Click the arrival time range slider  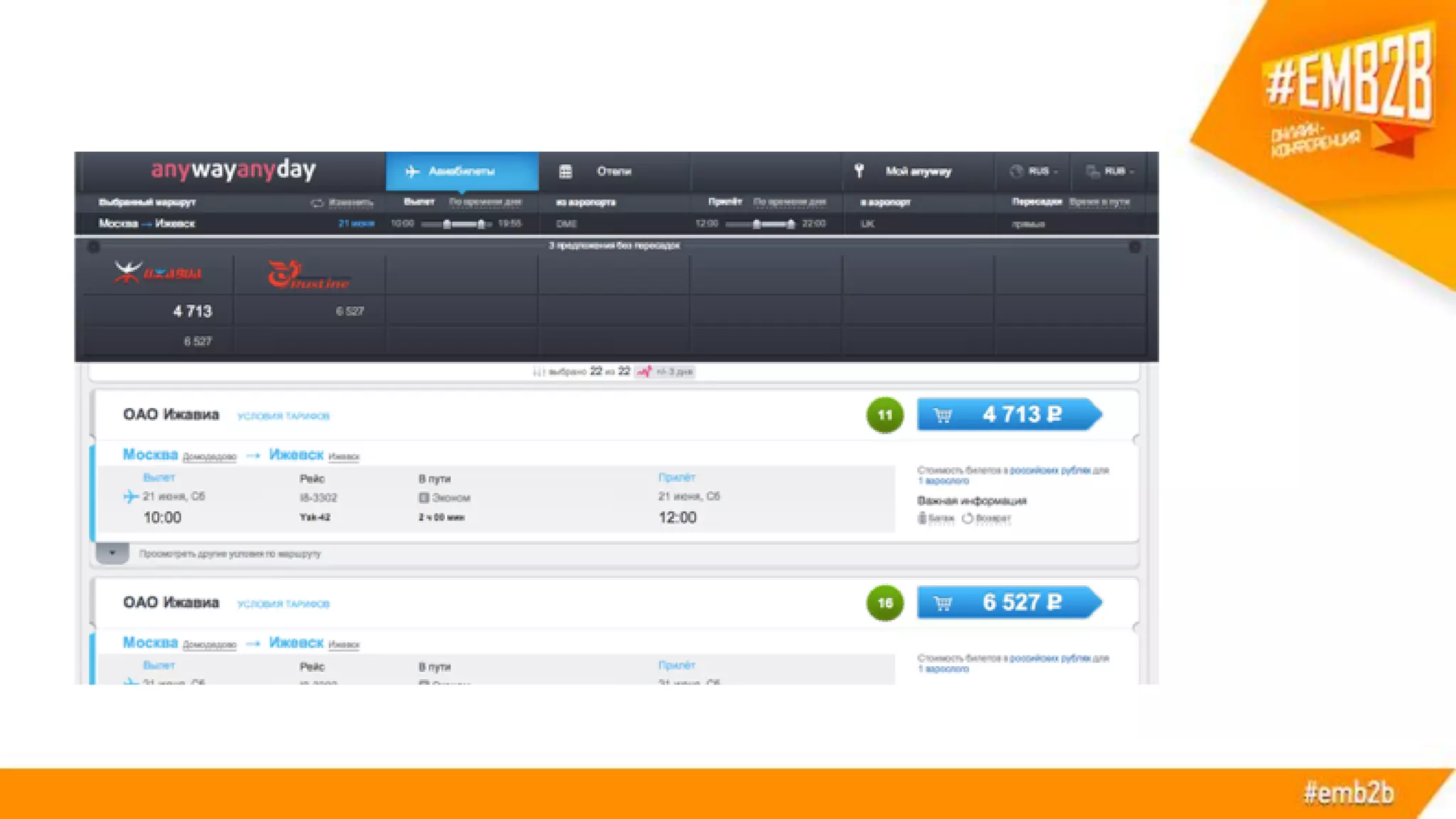773,224
